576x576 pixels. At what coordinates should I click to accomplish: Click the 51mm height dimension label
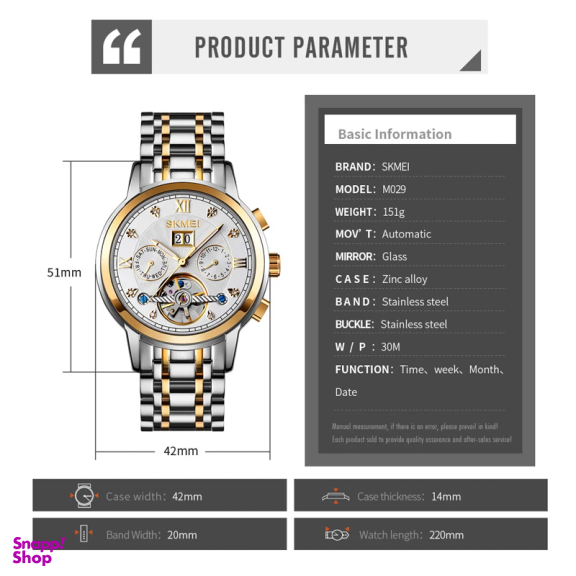pyautogui.click(x=64, y=273)
